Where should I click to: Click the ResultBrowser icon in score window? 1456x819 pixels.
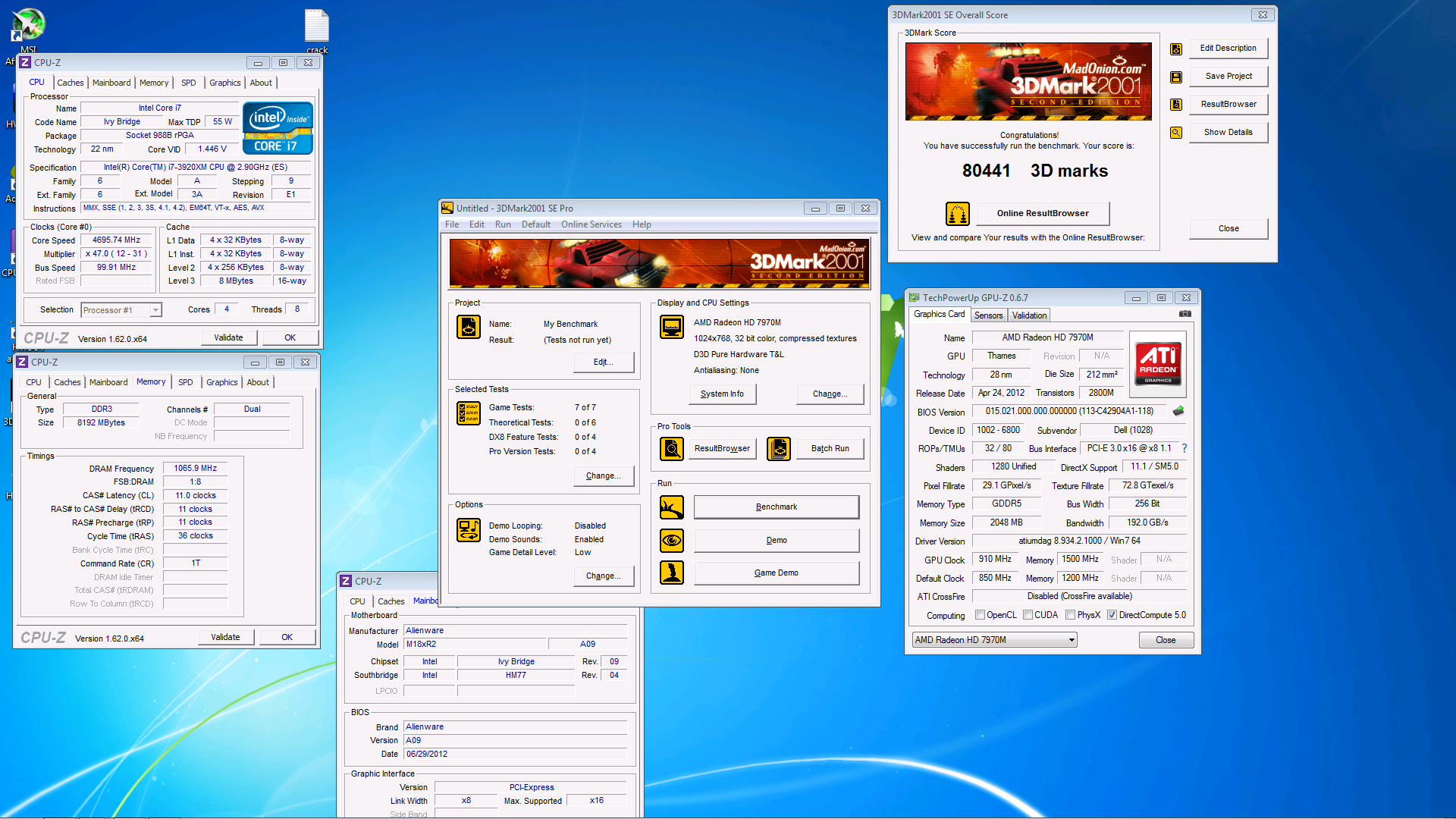[1176, 105]
